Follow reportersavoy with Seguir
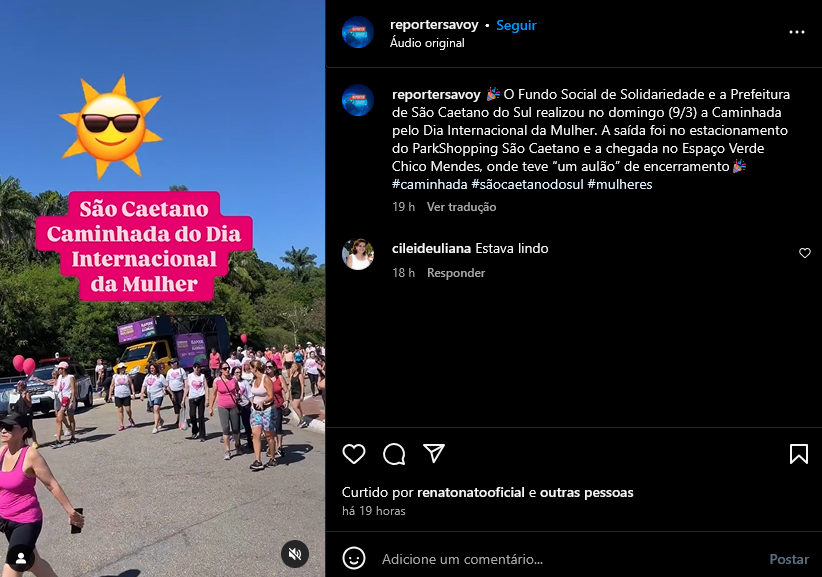Screen dimensions: 822x577 pos(516,25)
